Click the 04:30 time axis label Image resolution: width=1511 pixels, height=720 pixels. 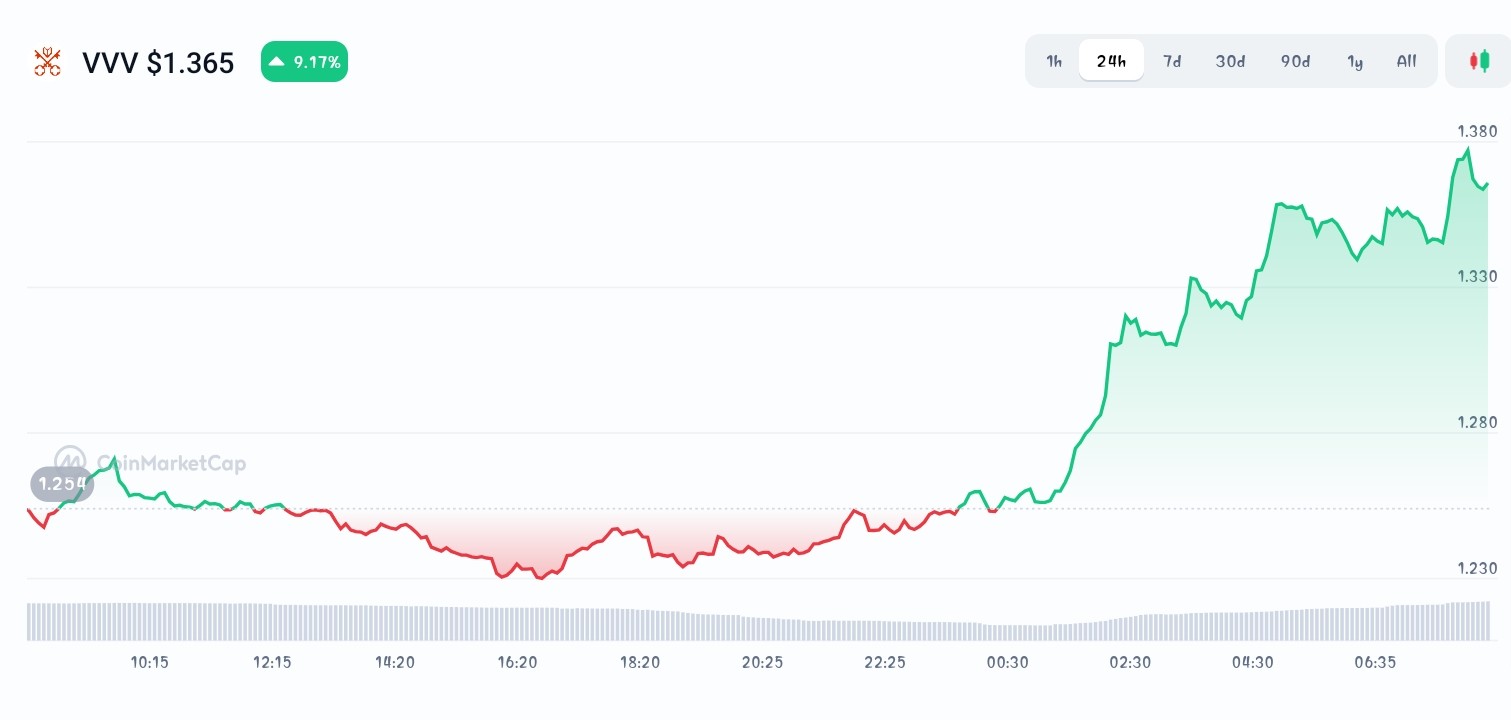click(x=1252, y=662)
